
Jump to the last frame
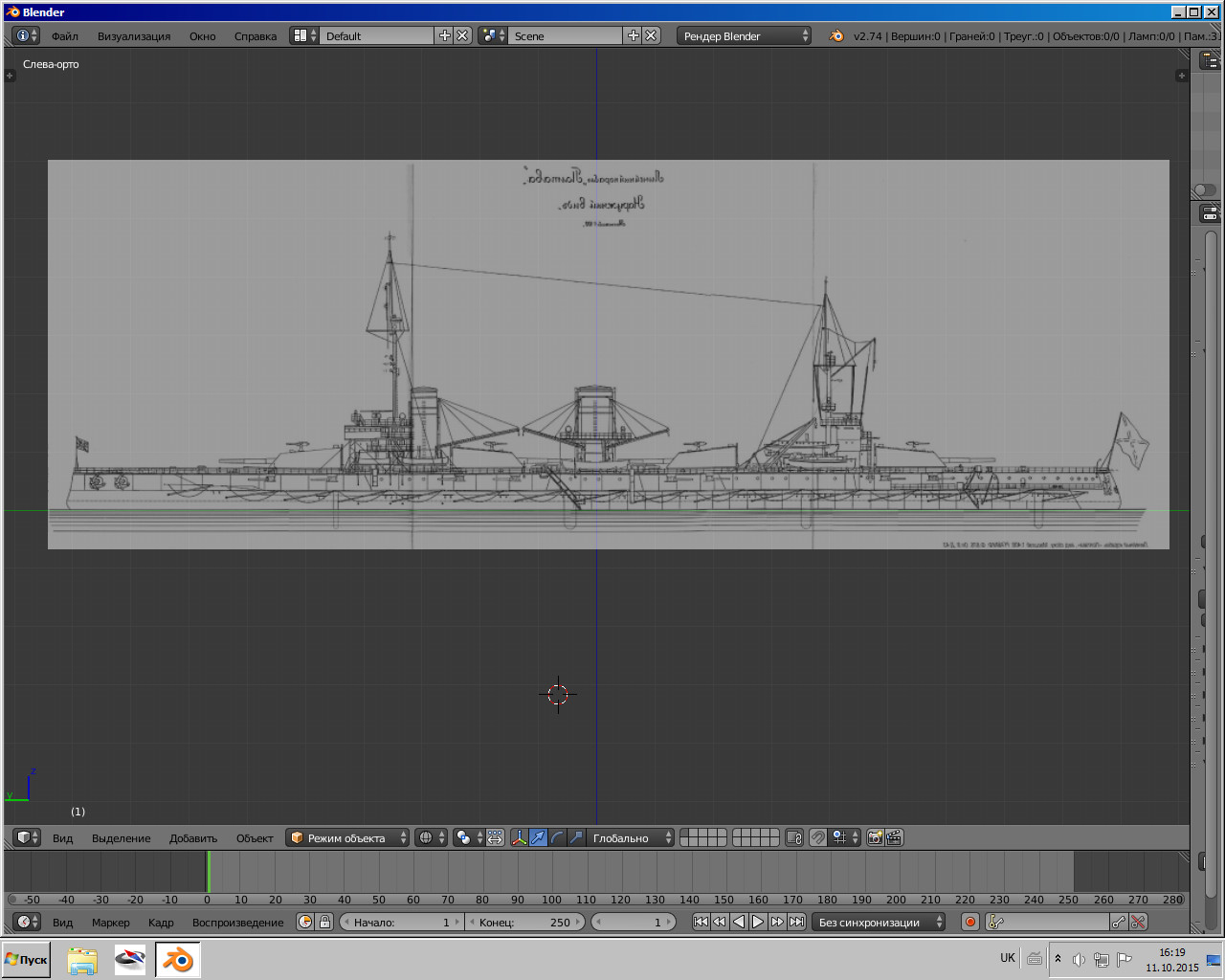point(796,923)
